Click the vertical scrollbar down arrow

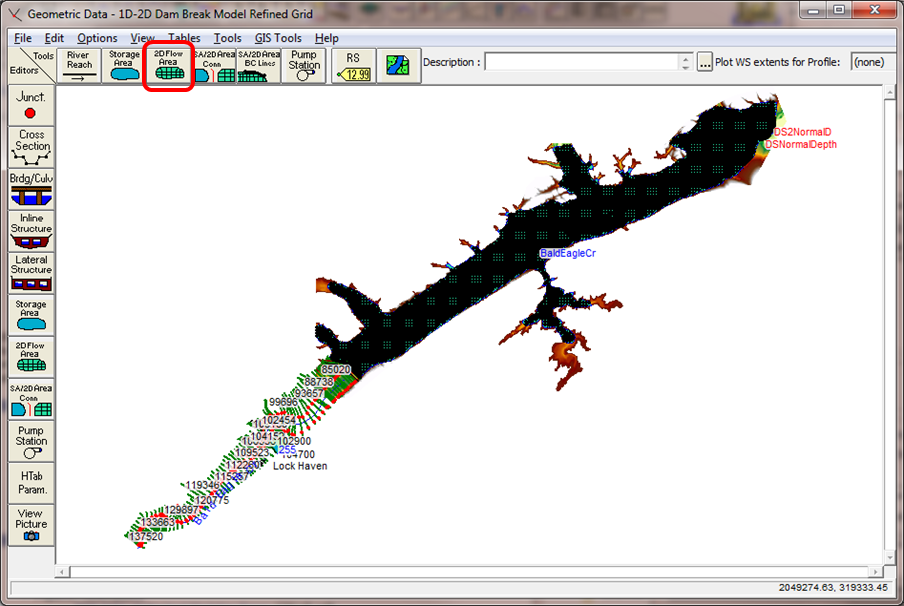pyautogui.click(x=890, y=558)
